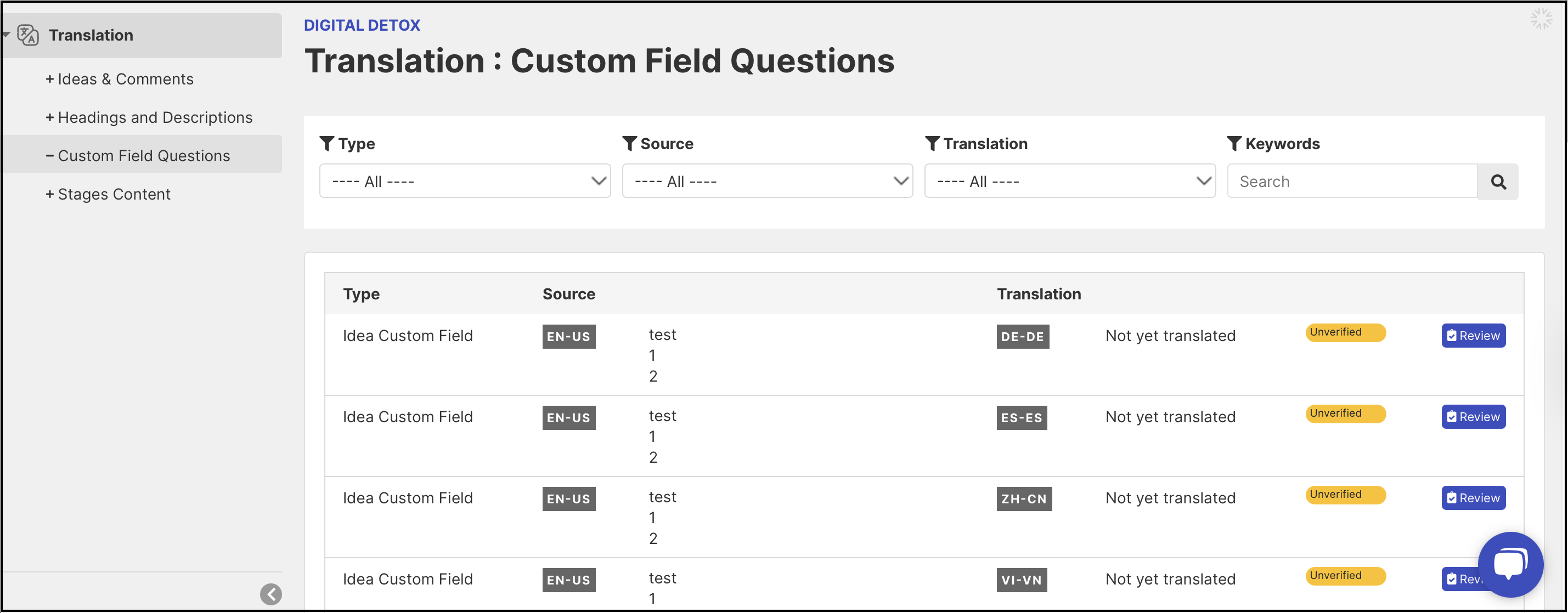
Task: Click Type column header in table
Action: (361, 294)
